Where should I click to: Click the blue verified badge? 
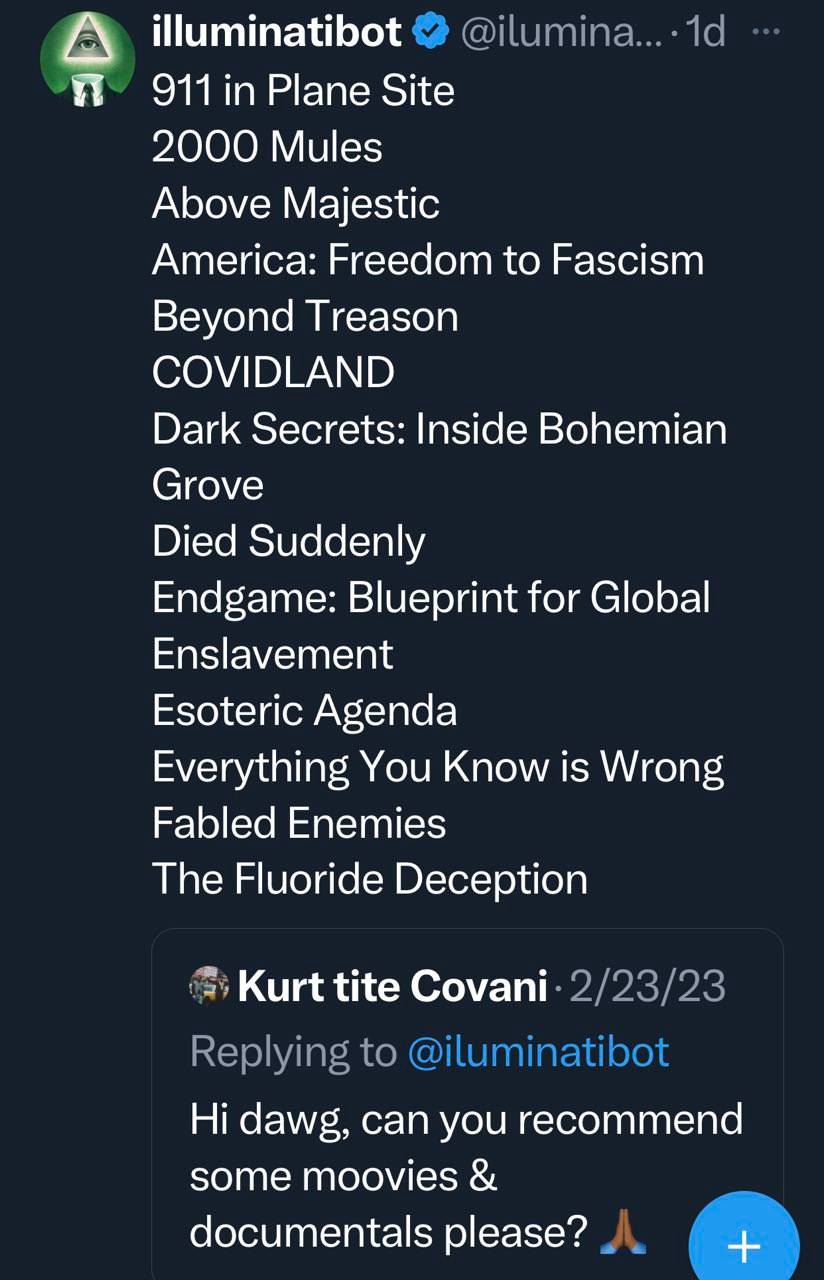pyautogui.click(x=431, y=34)
